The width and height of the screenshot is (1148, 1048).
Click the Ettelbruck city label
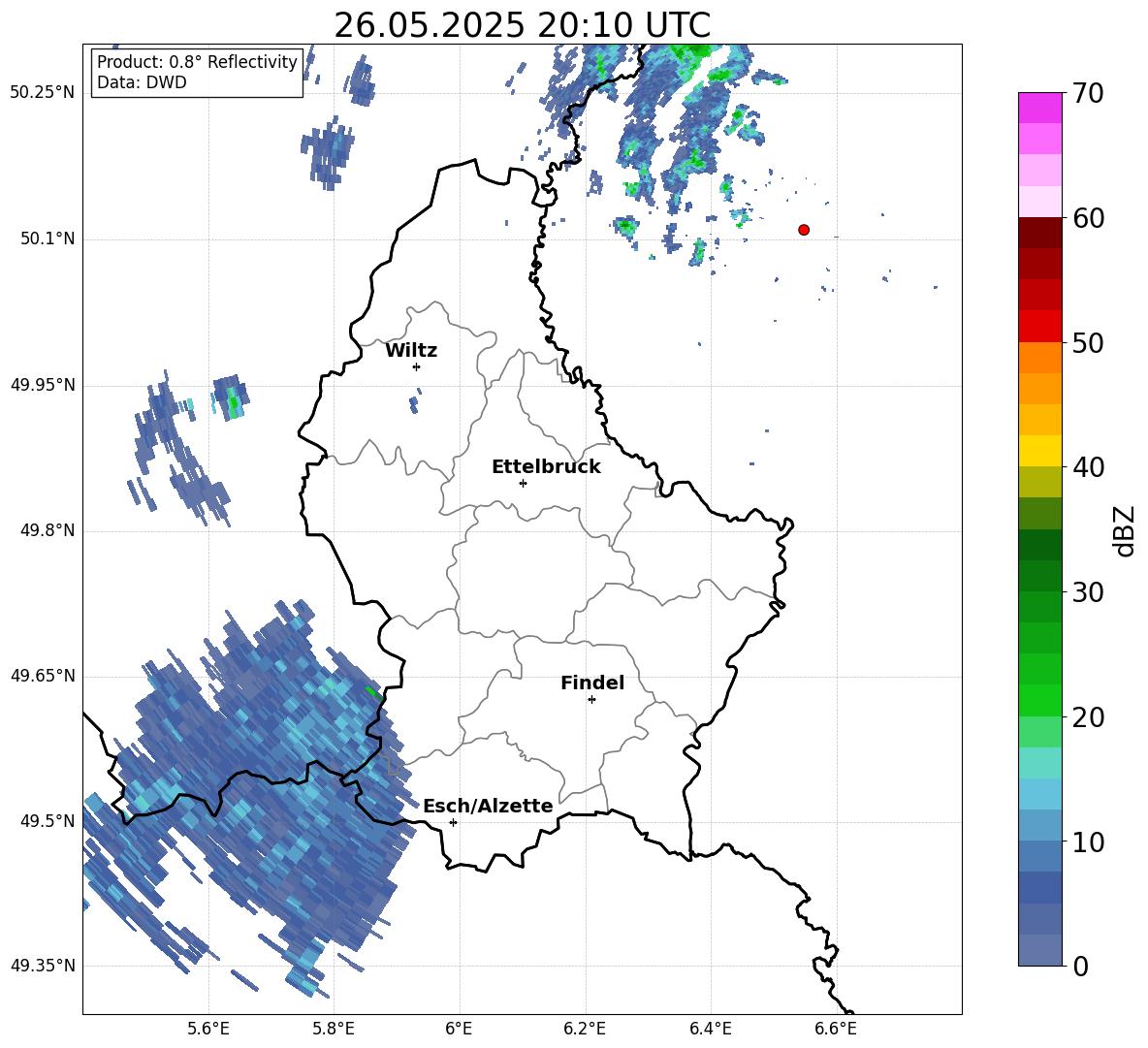tap(546, 467)
